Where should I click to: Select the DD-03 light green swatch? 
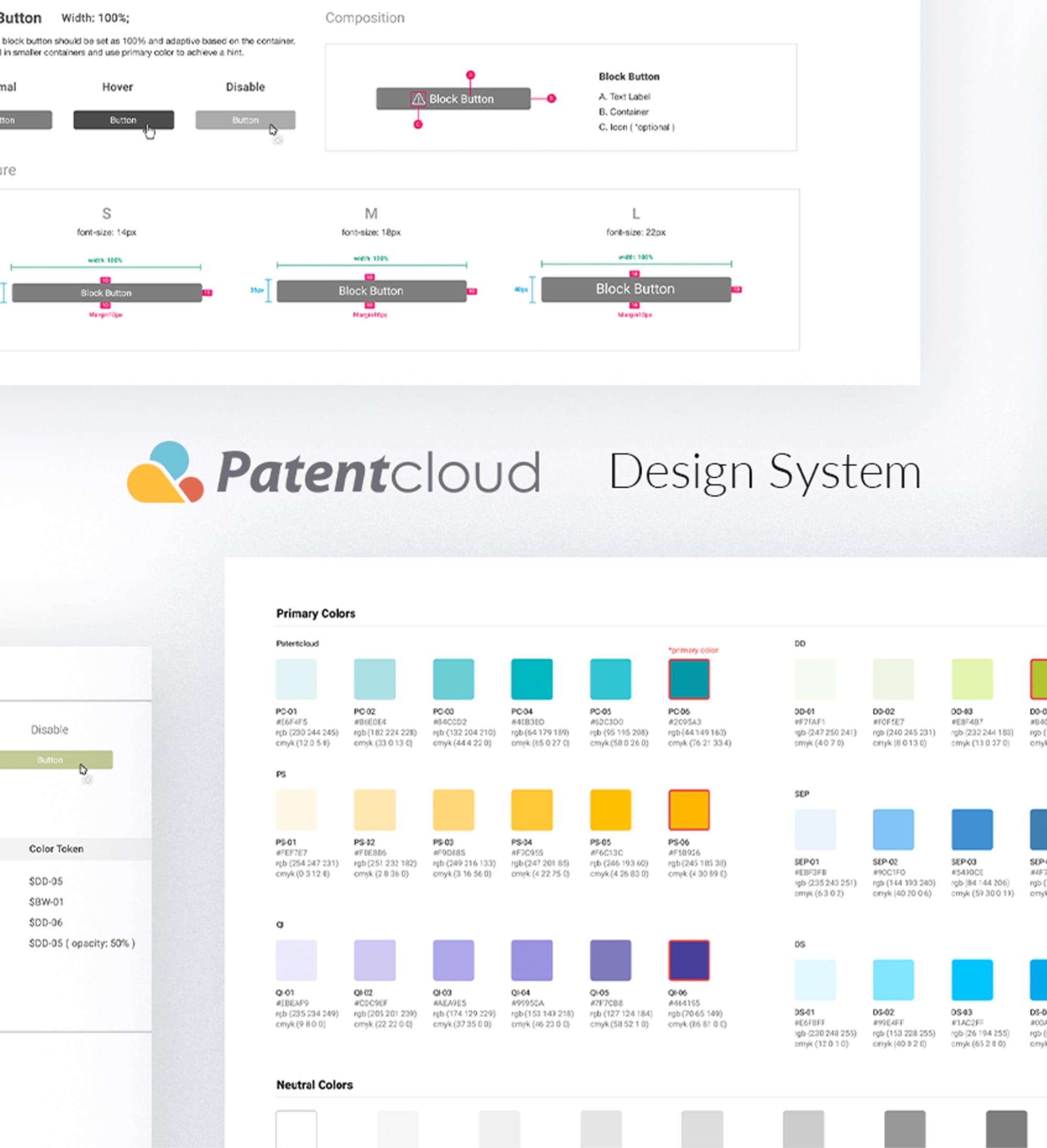[971, 679]
